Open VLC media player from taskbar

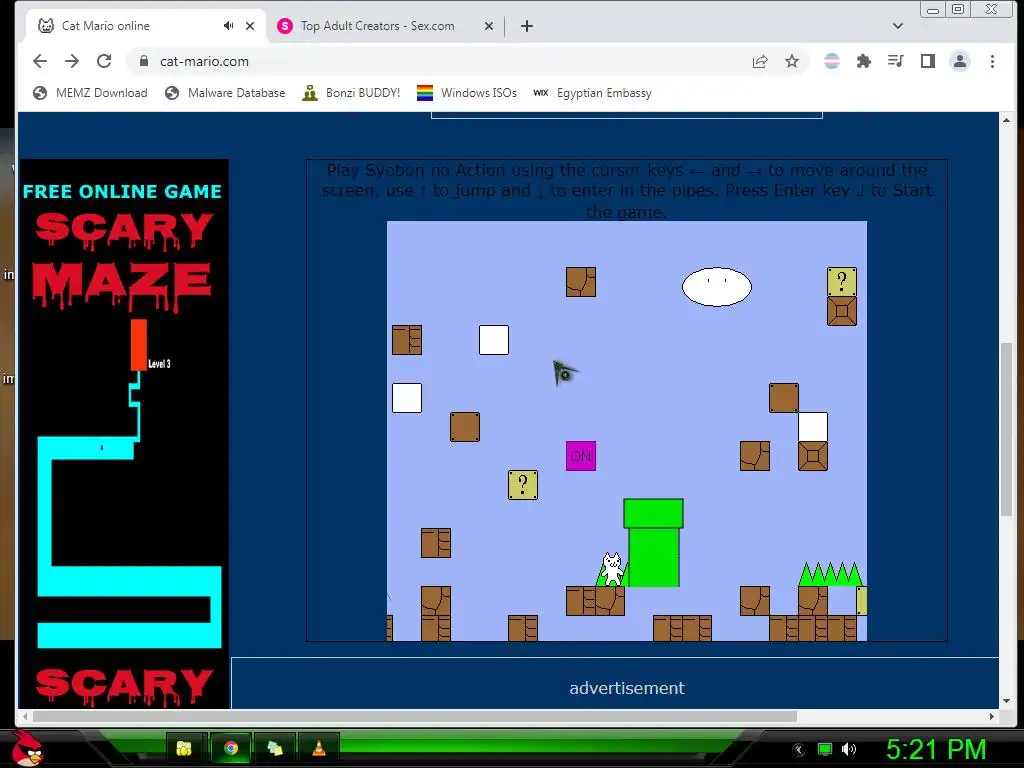point(319,748)
